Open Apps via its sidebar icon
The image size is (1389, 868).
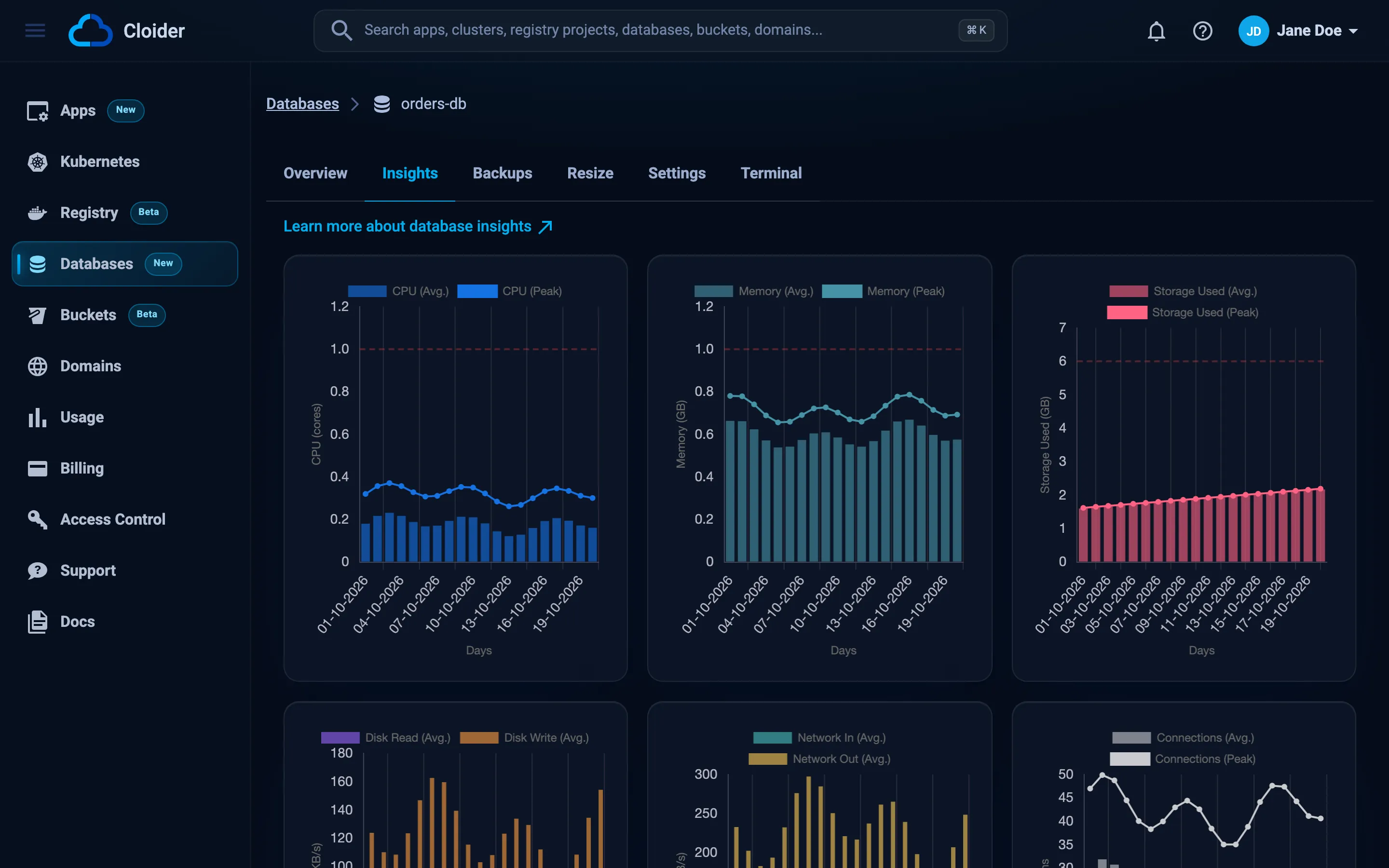38,111
